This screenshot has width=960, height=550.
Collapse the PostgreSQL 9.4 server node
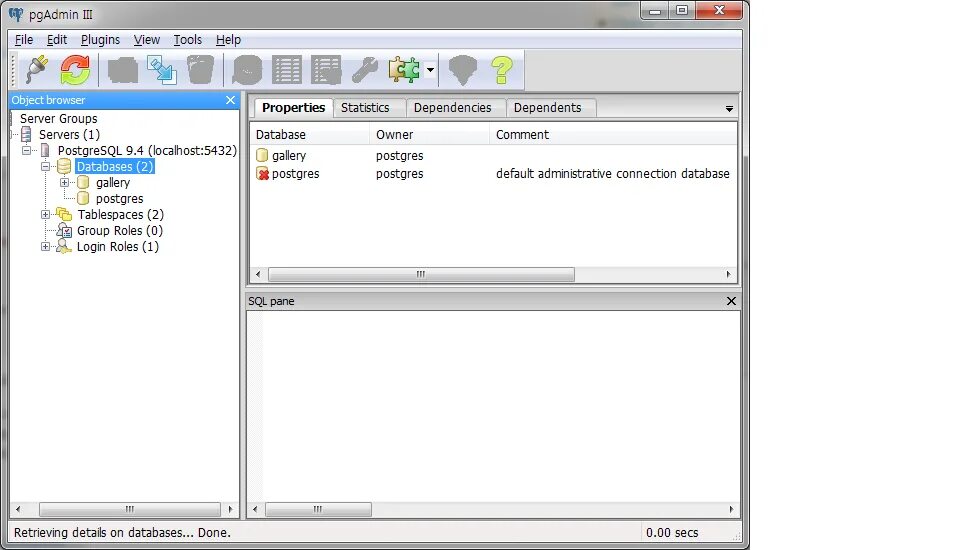point(26,150)
